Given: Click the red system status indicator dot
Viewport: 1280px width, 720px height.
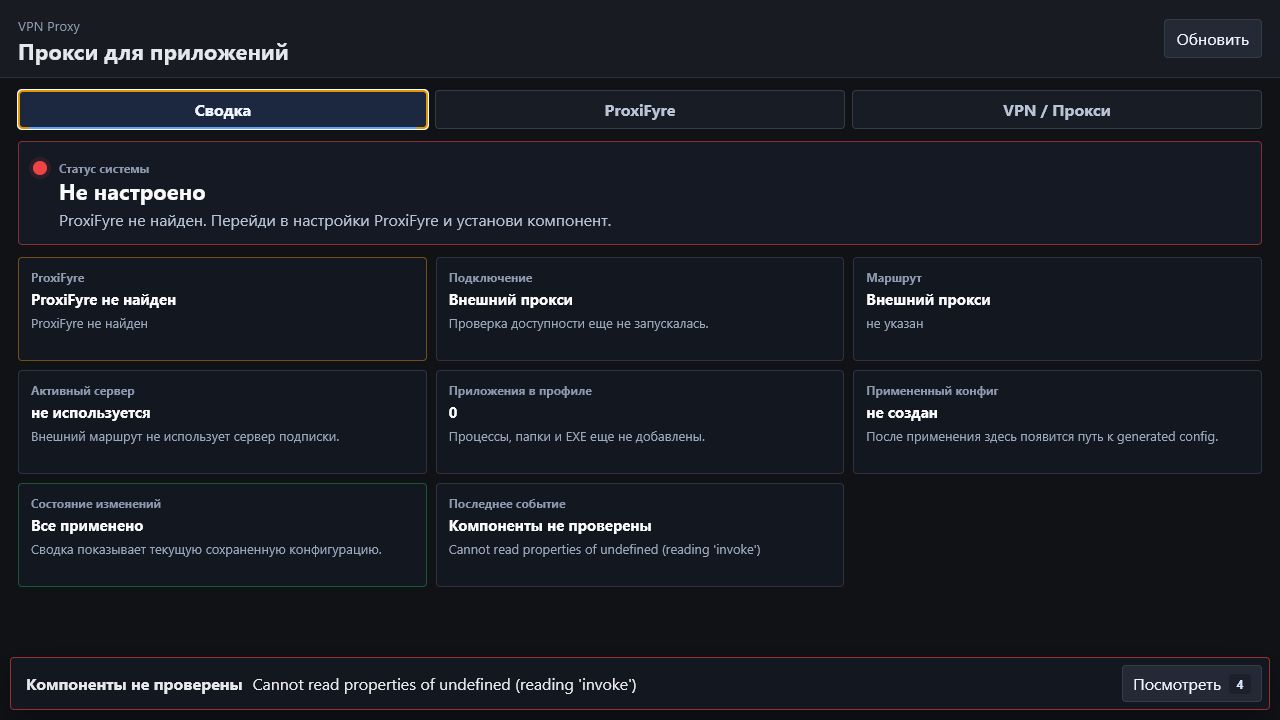Looking at the screenshot, I should (x=40, y=168).
